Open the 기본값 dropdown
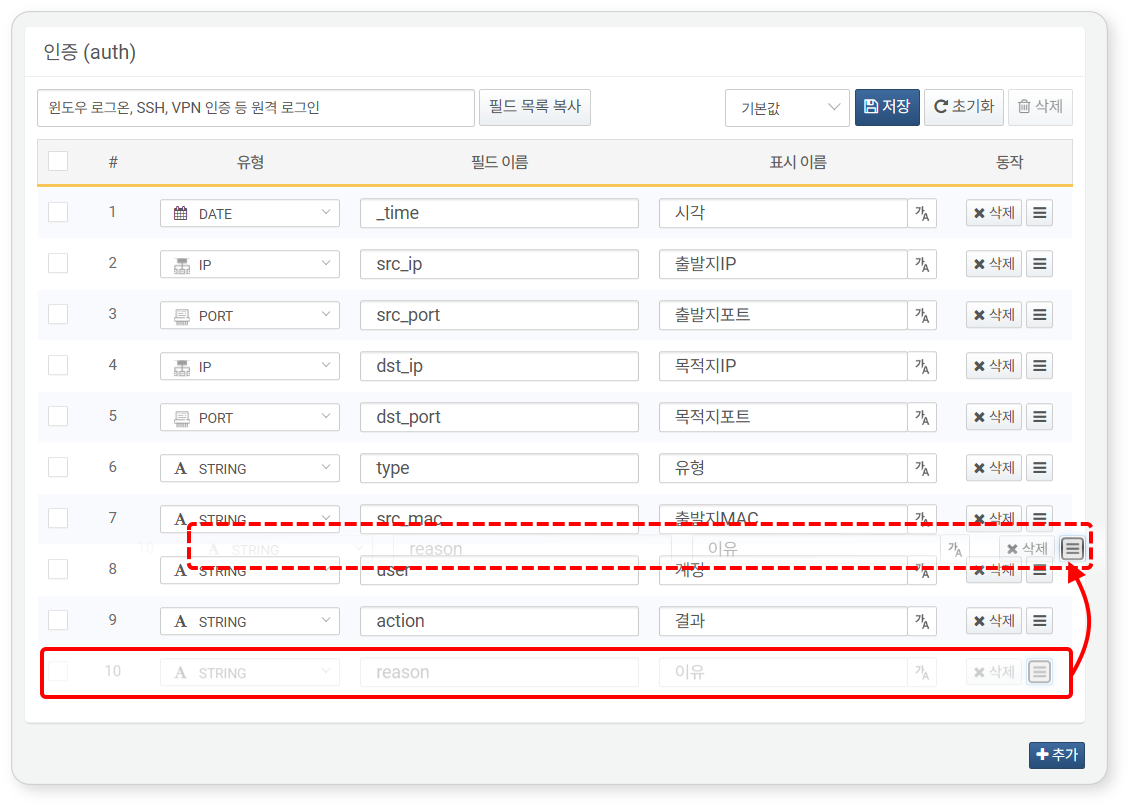Screen dimensions: 1130x807 [787, 108]
